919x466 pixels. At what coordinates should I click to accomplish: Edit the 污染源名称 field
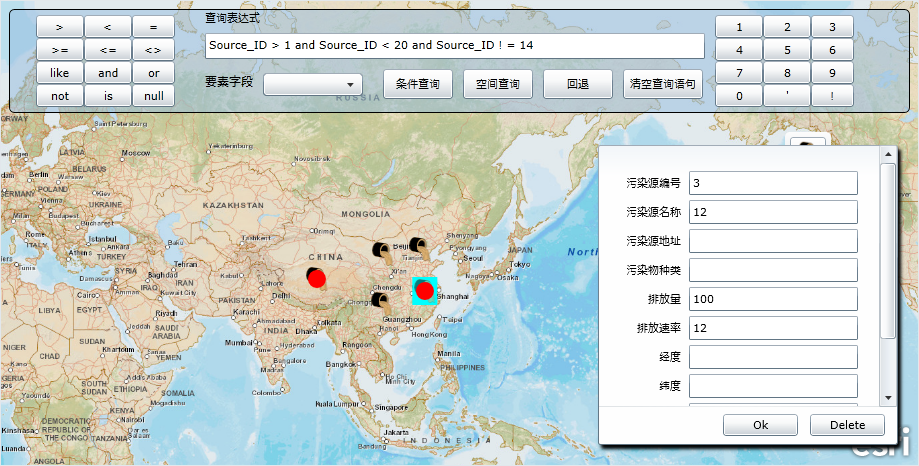(x=773, y=212)
